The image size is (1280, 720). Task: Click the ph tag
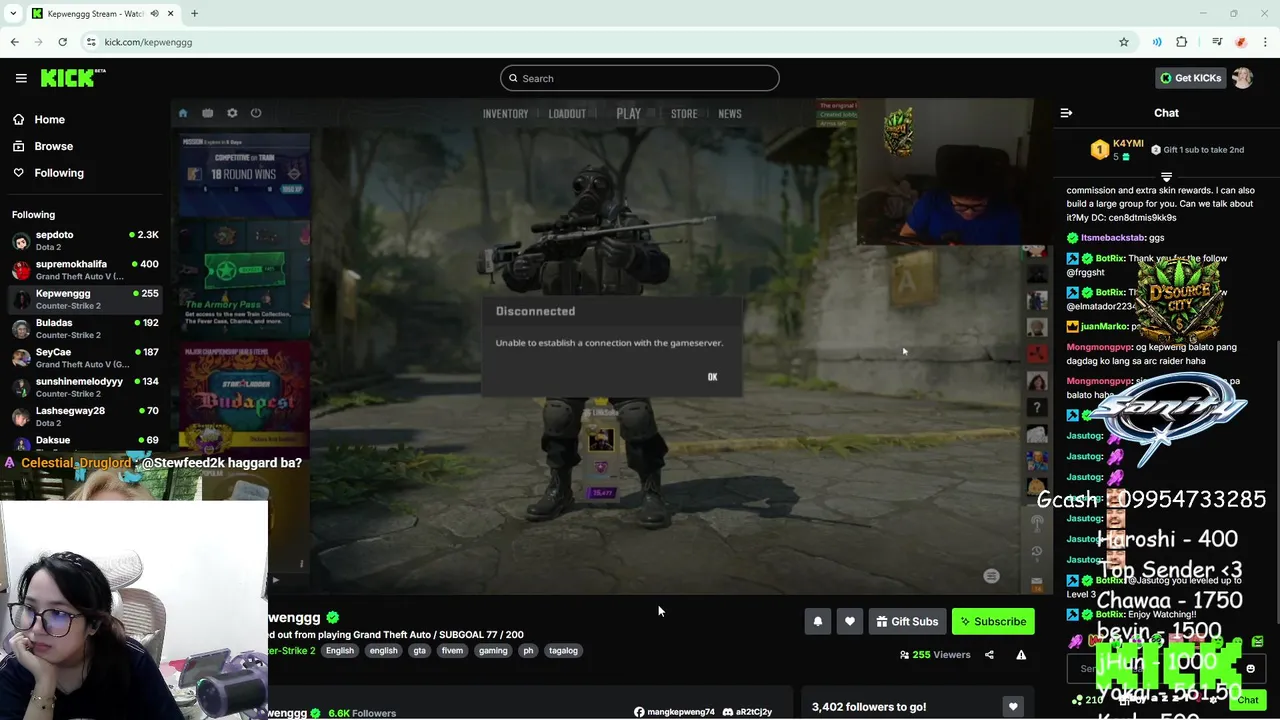click(x=528, y=651)
